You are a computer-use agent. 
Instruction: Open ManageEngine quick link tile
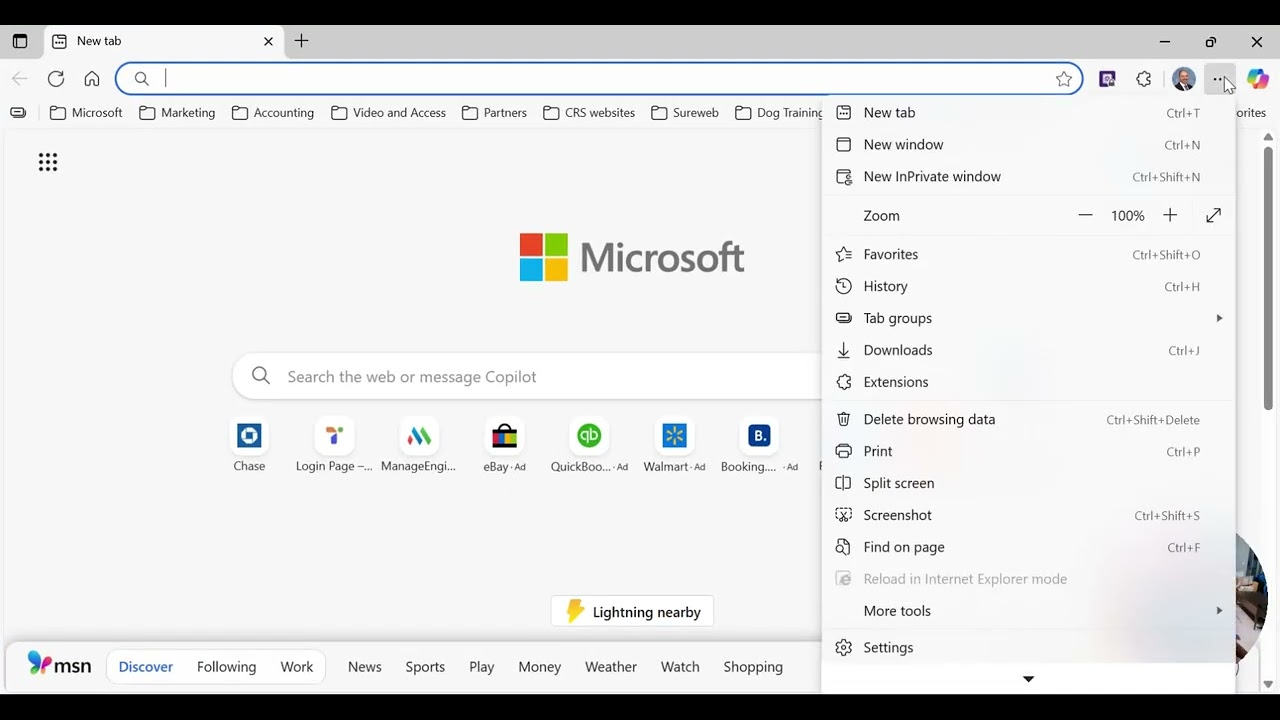click(419, 446)
